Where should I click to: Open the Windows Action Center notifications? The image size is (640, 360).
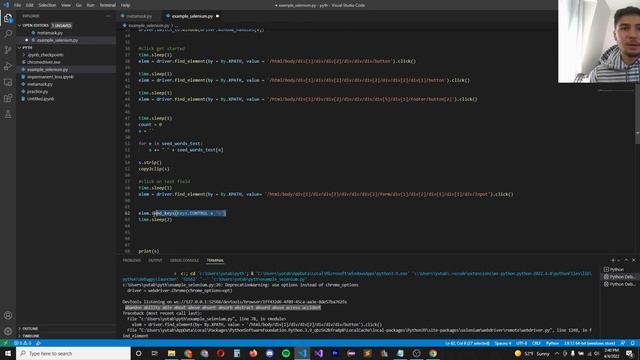coord(630,353)
